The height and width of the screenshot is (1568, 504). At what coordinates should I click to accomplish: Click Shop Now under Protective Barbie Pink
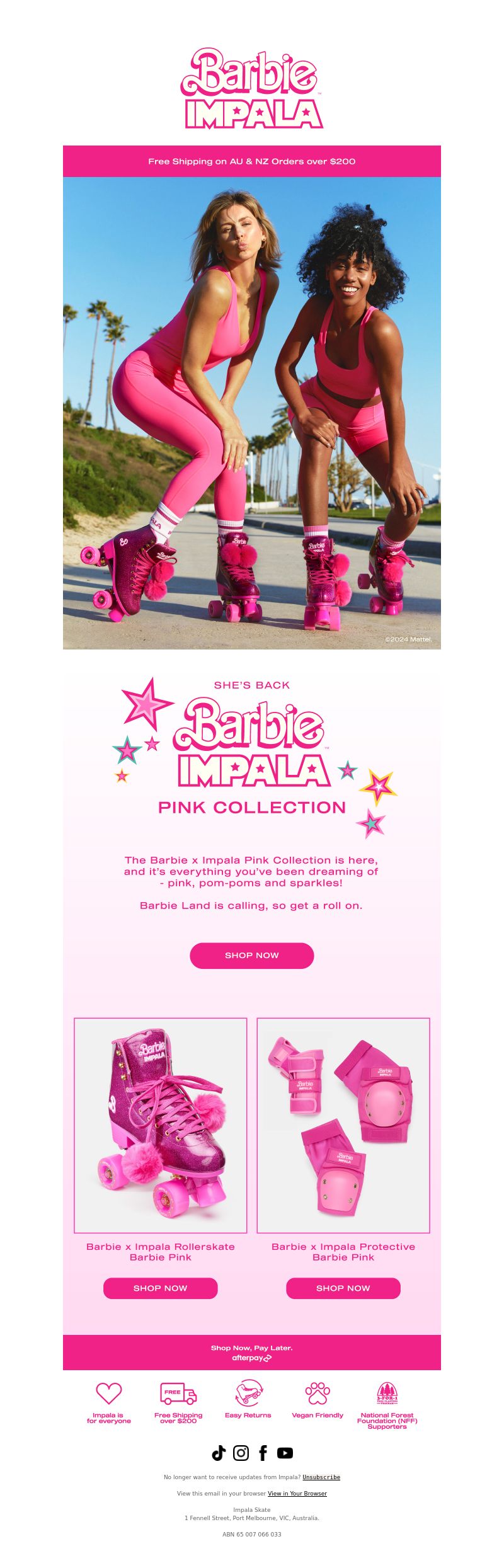[343, 1288]
